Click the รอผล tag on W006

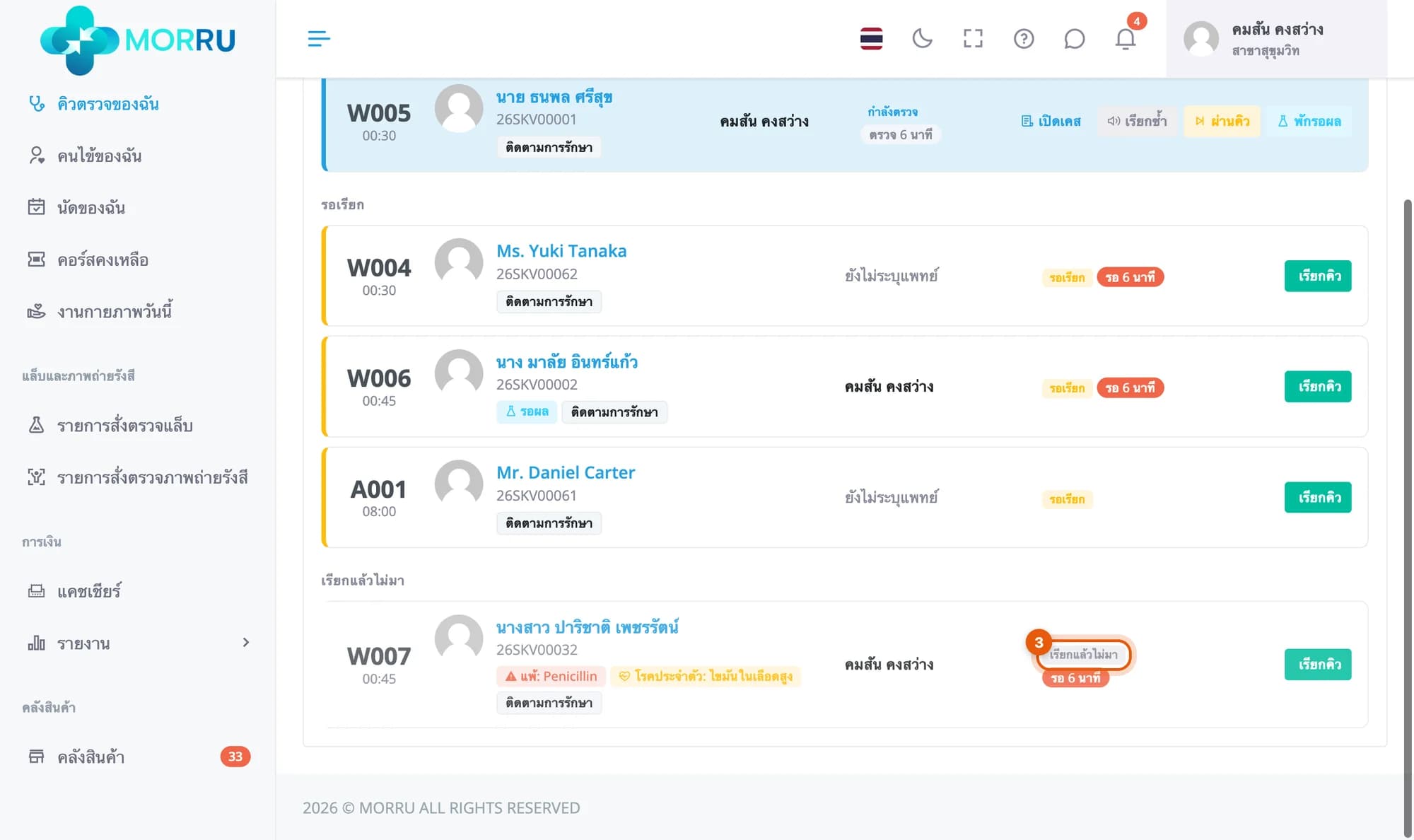click(x=527, y=412)
